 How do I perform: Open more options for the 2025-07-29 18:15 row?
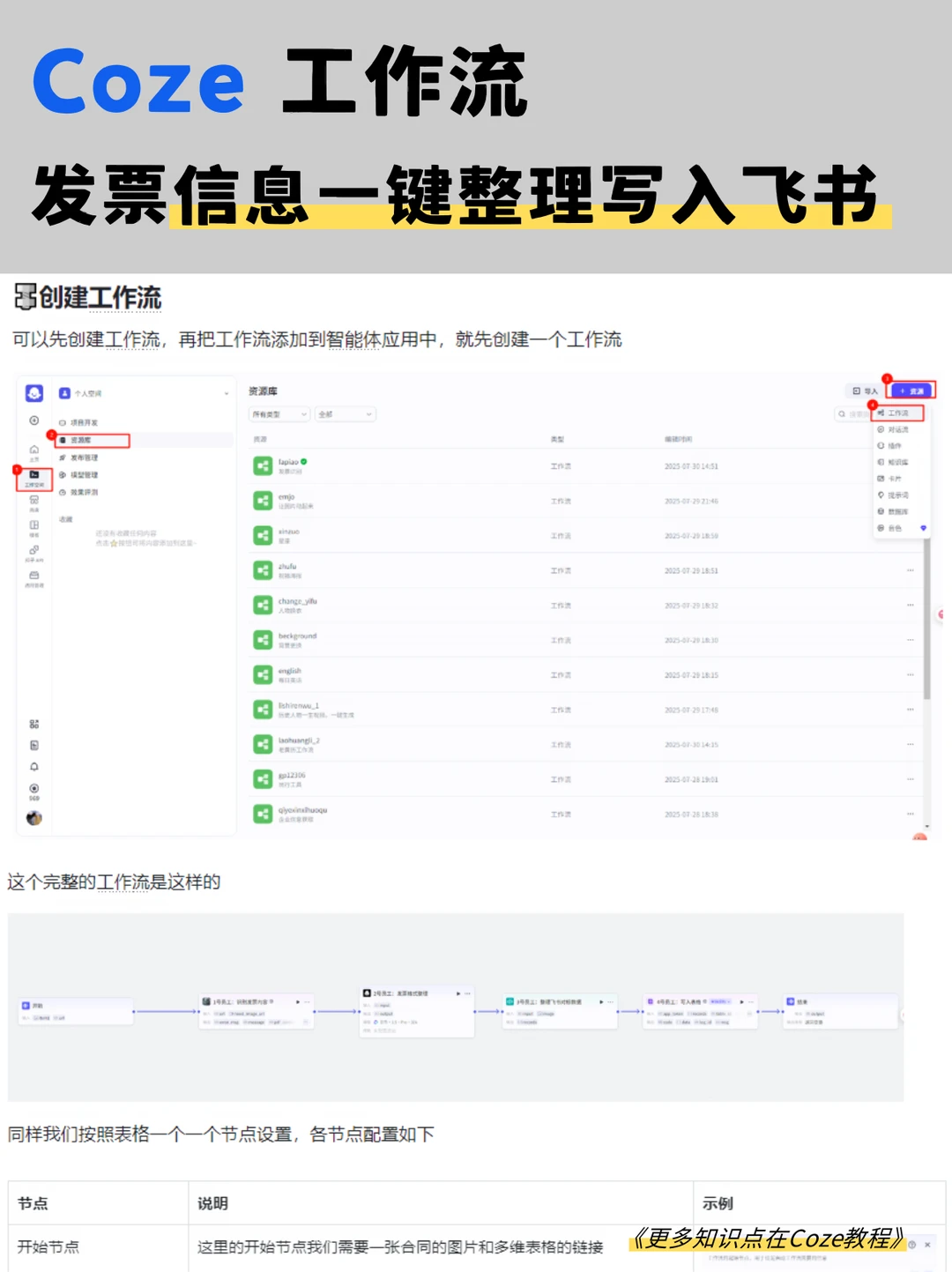(x=910, y=674)
